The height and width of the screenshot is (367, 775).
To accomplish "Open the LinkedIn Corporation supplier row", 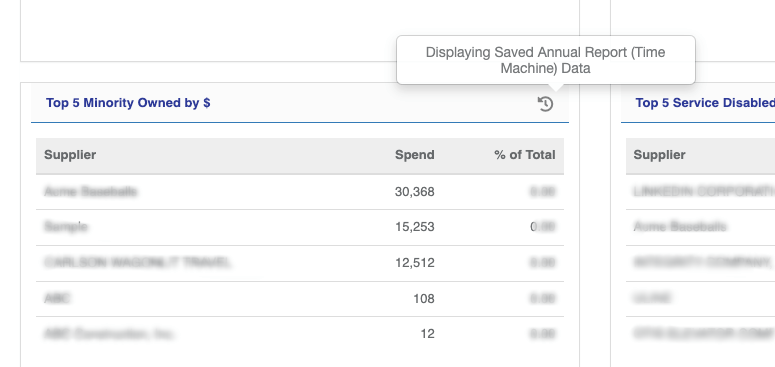I will tap(700, 192).
